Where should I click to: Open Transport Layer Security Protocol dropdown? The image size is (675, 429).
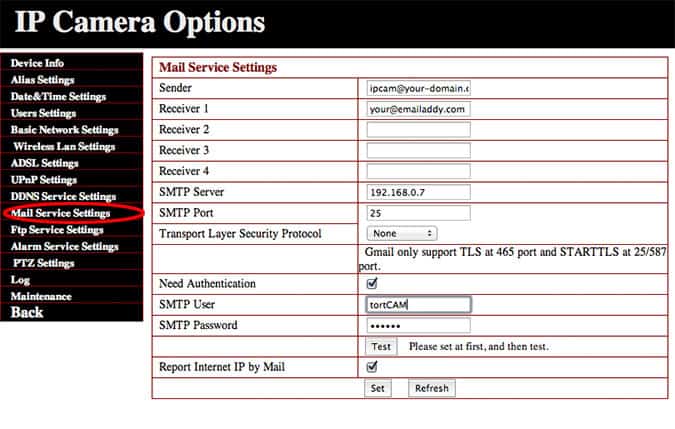pos(402,233)
